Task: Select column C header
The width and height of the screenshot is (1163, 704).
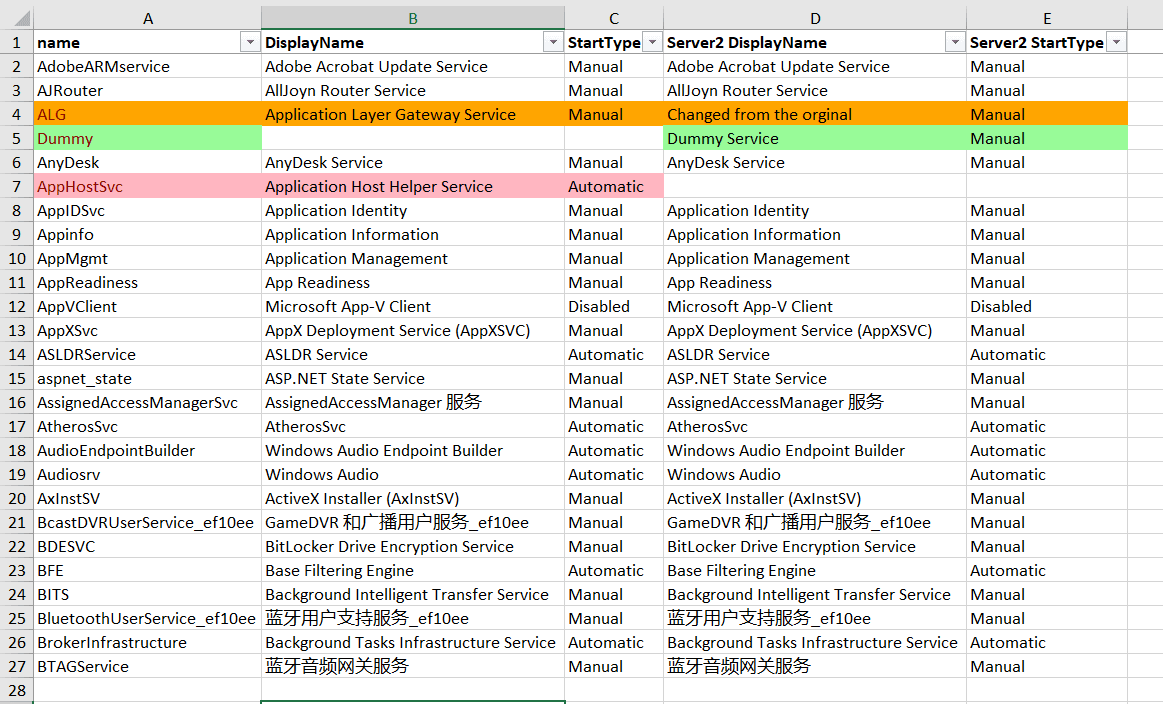Action: [x=614, y=19]
